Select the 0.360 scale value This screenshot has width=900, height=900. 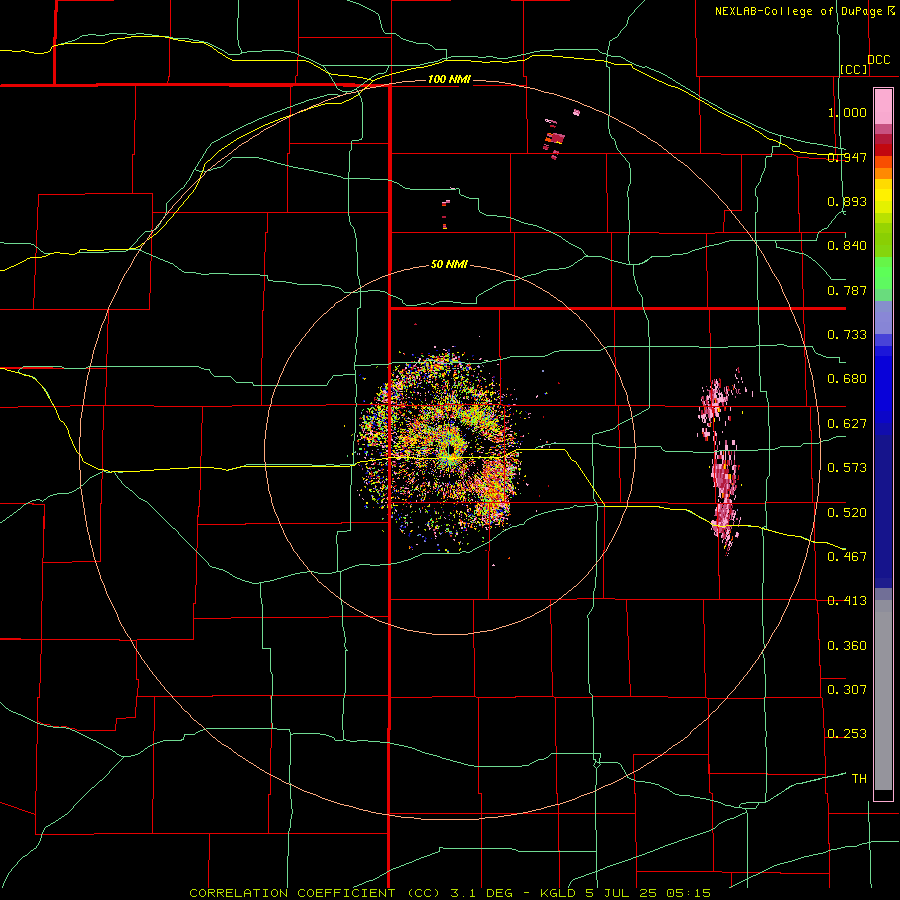847,646
